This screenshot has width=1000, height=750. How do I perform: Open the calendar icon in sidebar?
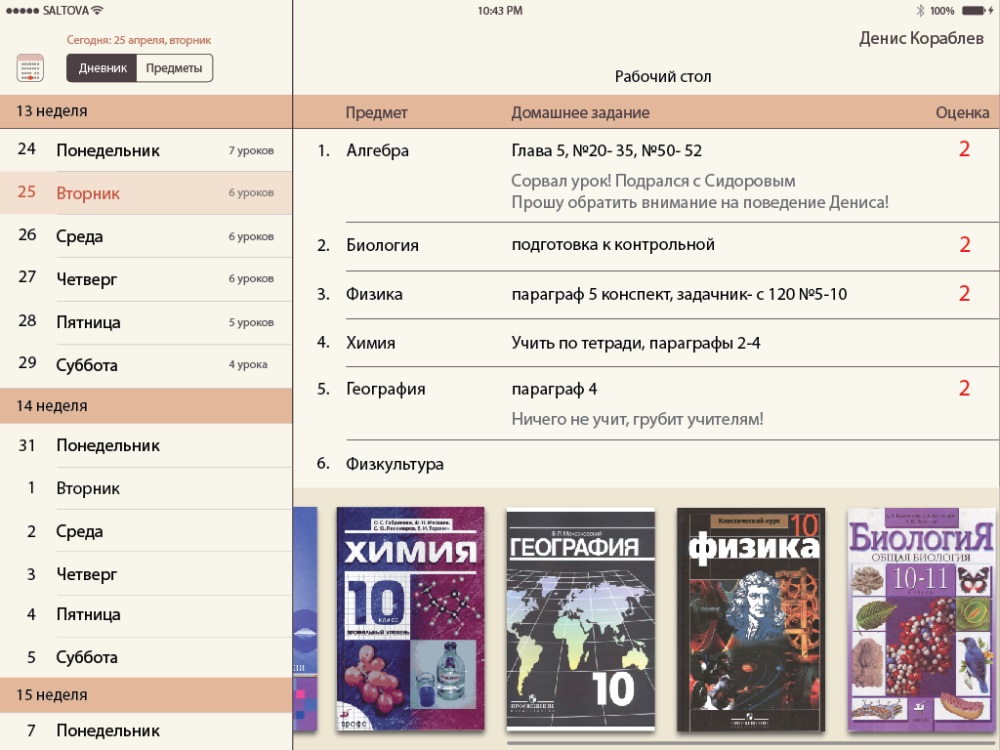coord(31,69)
